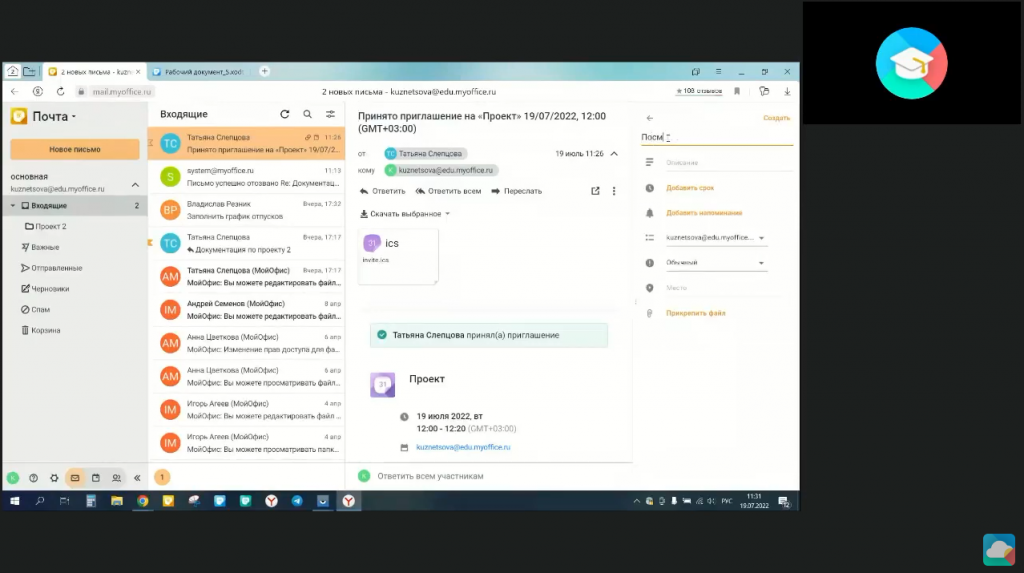
Task: Open the task list kuznetsova@edu.myoffice dropdown
Action: [x=715, y=238]
